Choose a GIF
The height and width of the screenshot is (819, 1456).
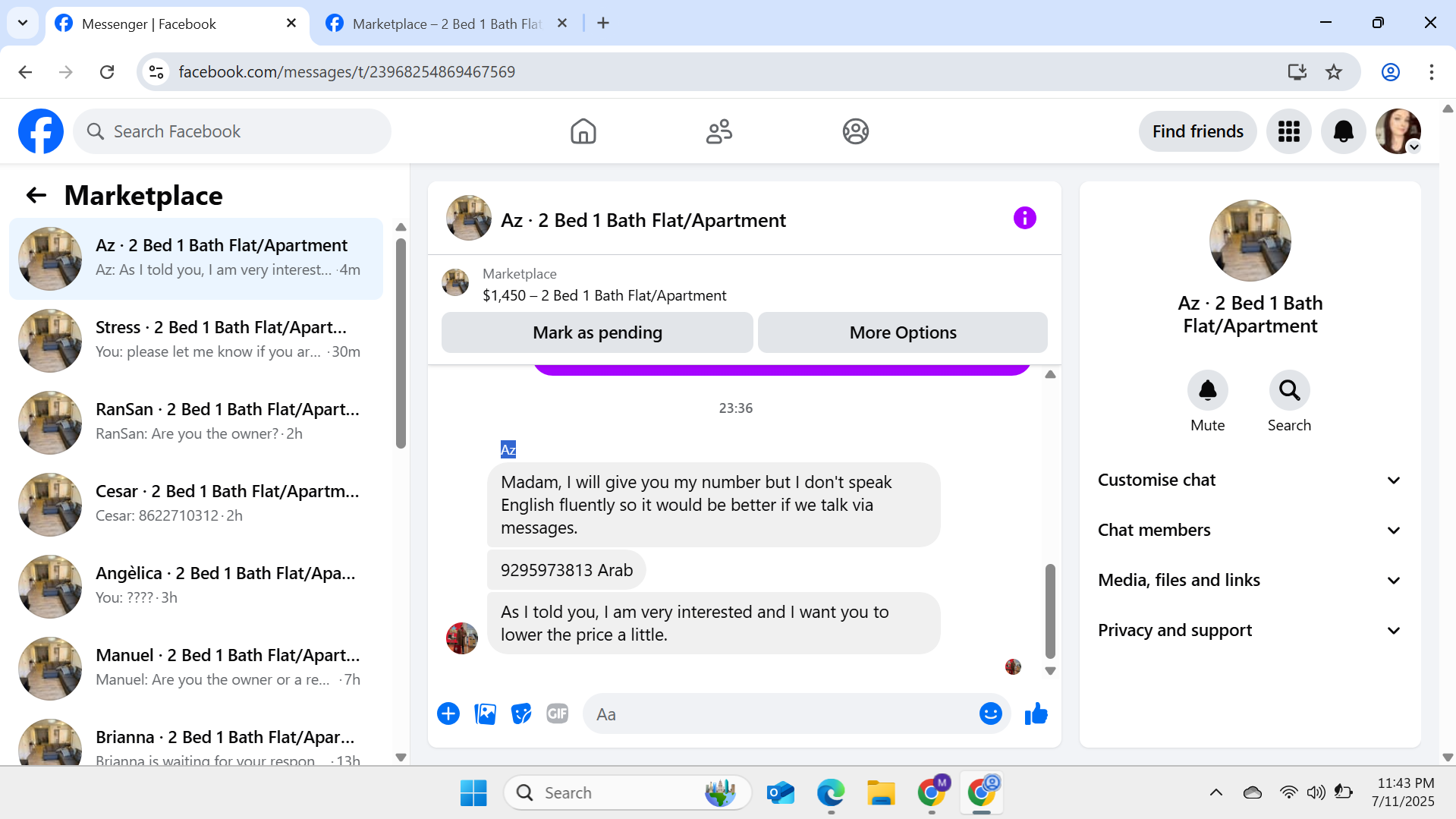(x=558, y=713)
